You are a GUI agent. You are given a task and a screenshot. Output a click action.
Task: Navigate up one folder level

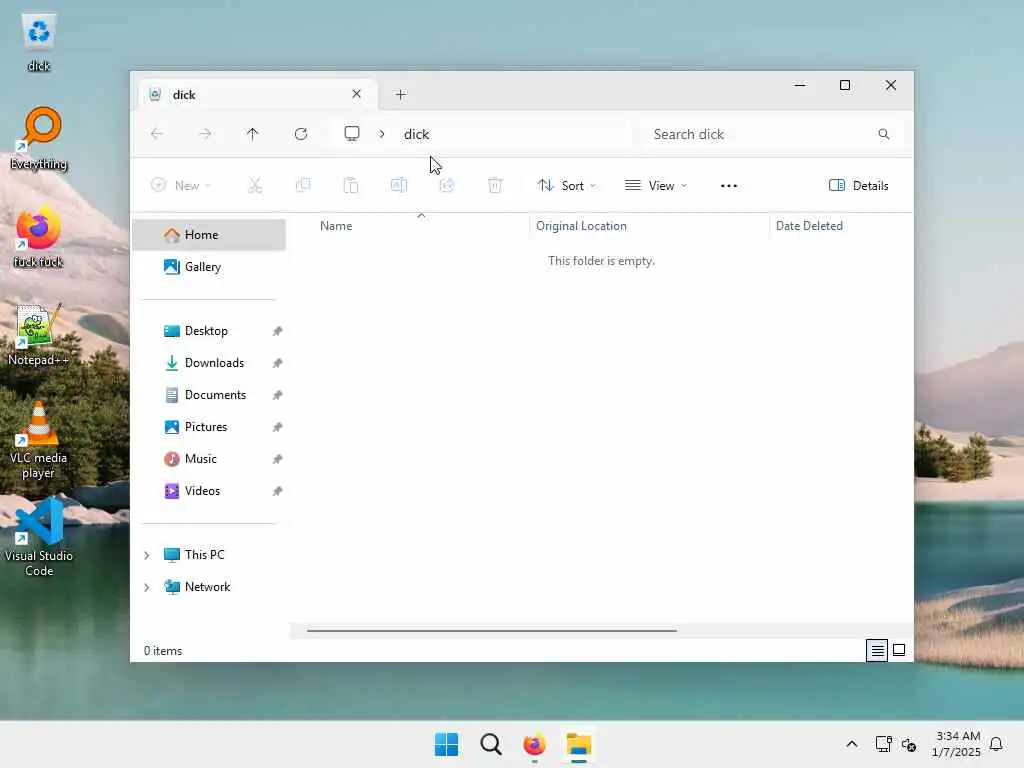click(253, 134)
